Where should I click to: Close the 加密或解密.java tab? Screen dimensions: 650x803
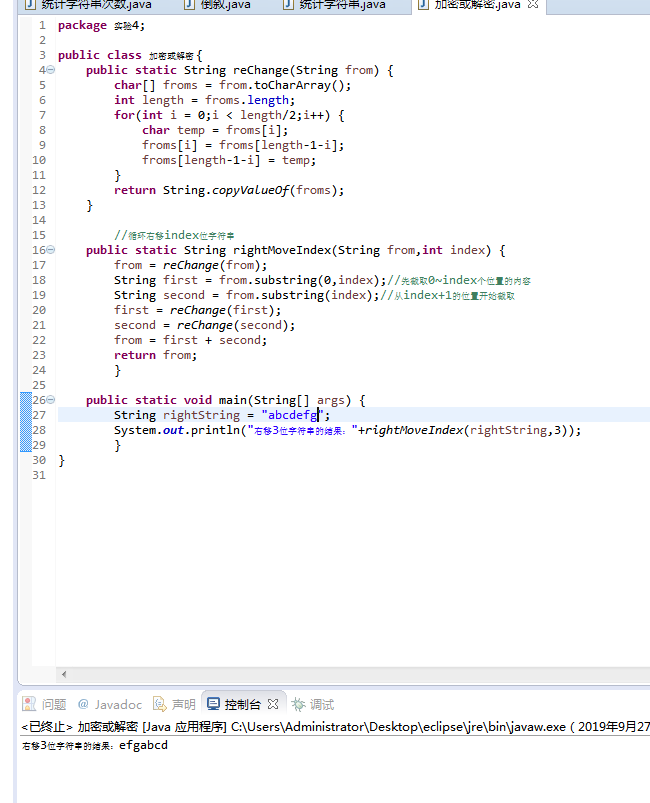click(x=533, y=5)
